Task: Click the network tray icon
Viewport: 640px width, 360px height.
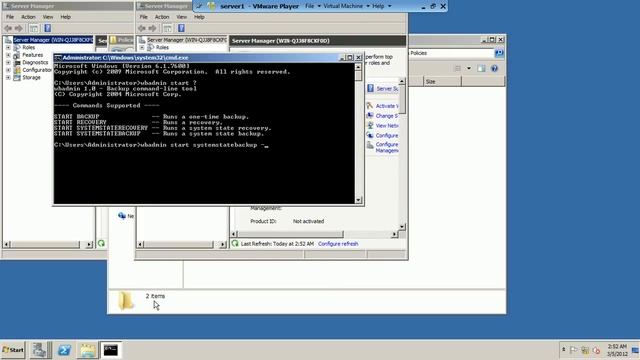Action: click(x=585, y=350)
